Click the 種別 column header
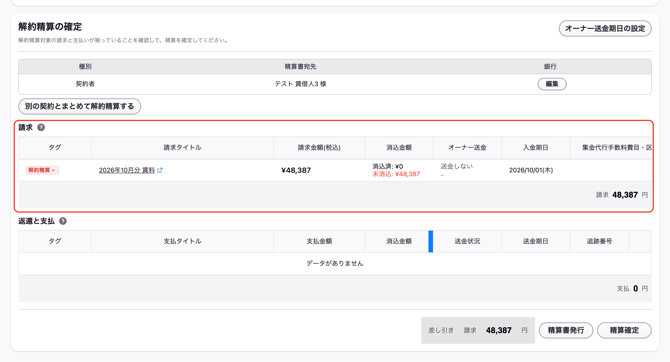The width and height of the screenshot is (670, 362). (85, 66)
